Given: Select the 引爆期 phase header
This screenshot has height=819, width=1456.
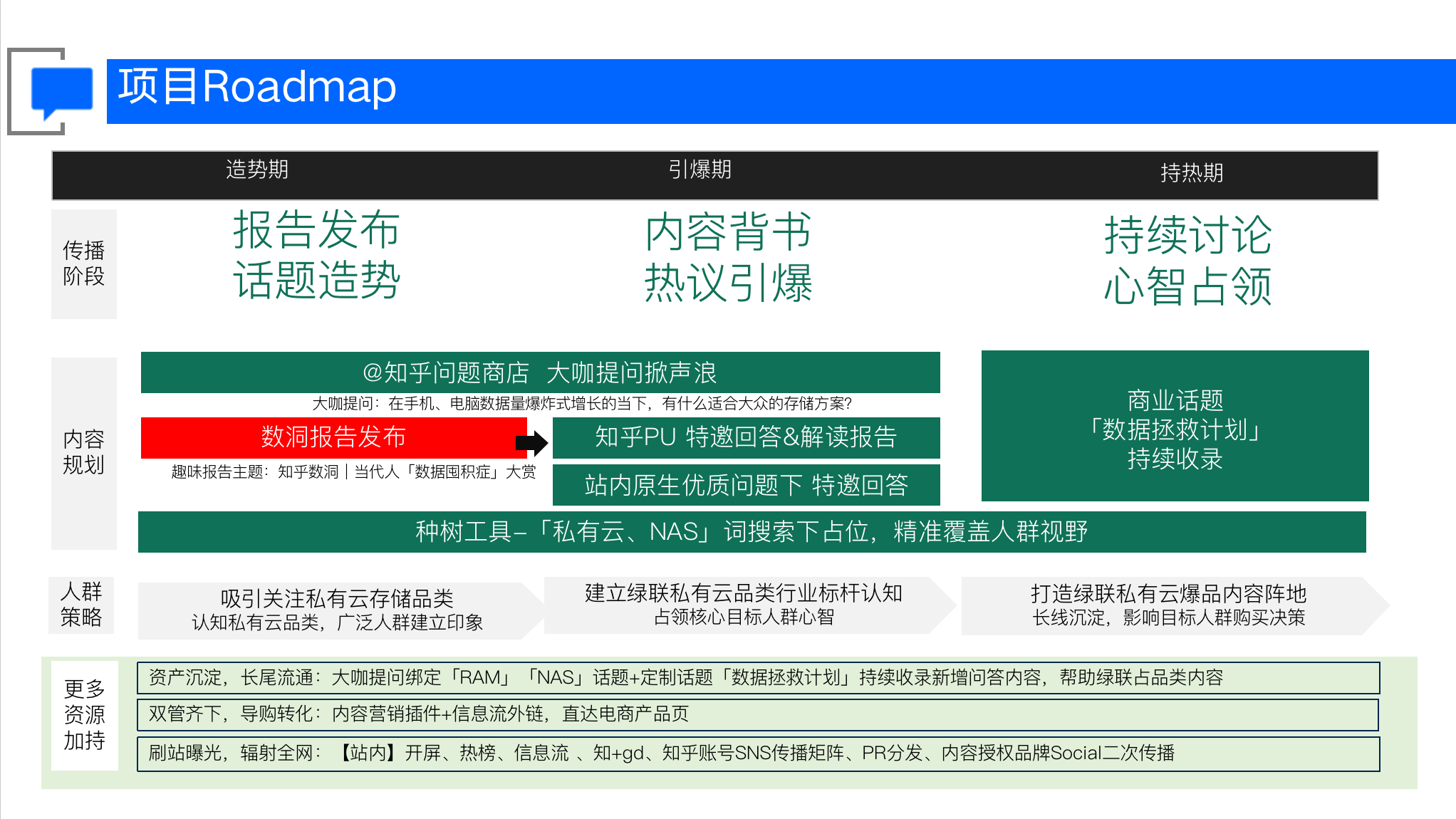Looking at the screenshot, I should coord(700,170).
